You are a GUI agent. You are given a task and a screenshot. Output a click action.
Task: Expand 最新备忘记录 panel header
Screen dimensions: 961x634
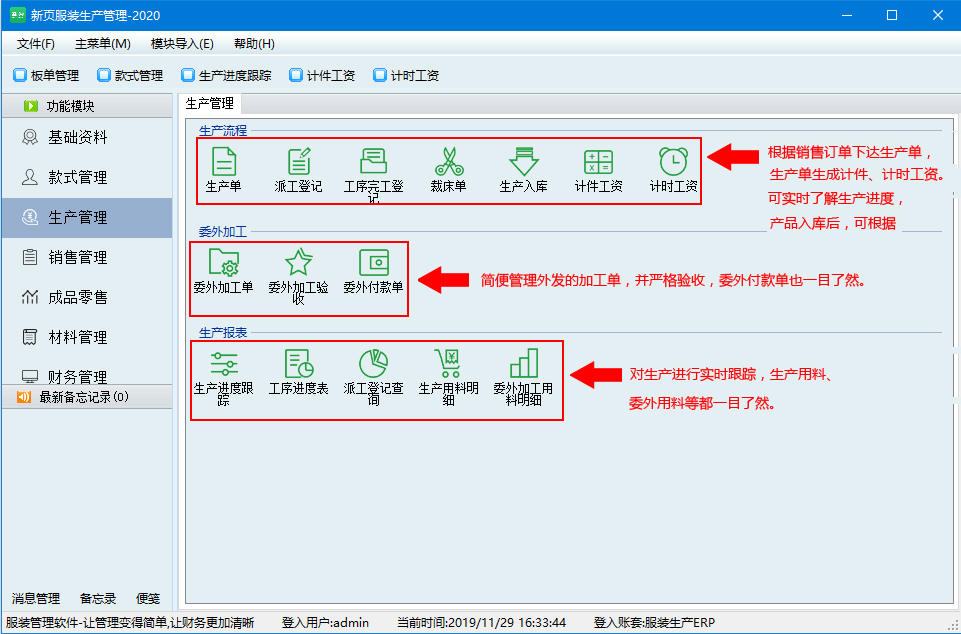coord(87,397)
